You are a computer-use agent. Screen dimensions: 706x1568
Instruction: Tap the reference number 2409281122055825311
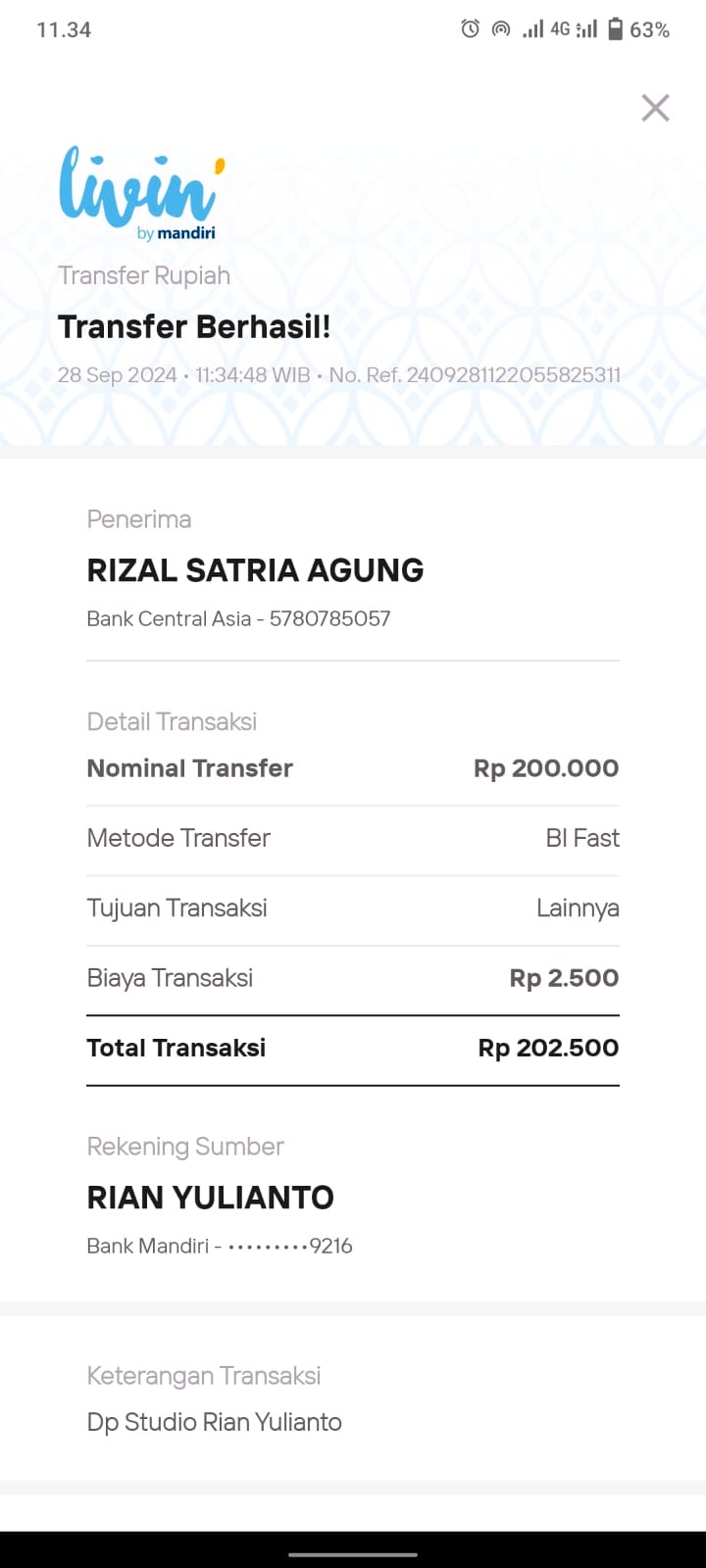pos(513,375)
